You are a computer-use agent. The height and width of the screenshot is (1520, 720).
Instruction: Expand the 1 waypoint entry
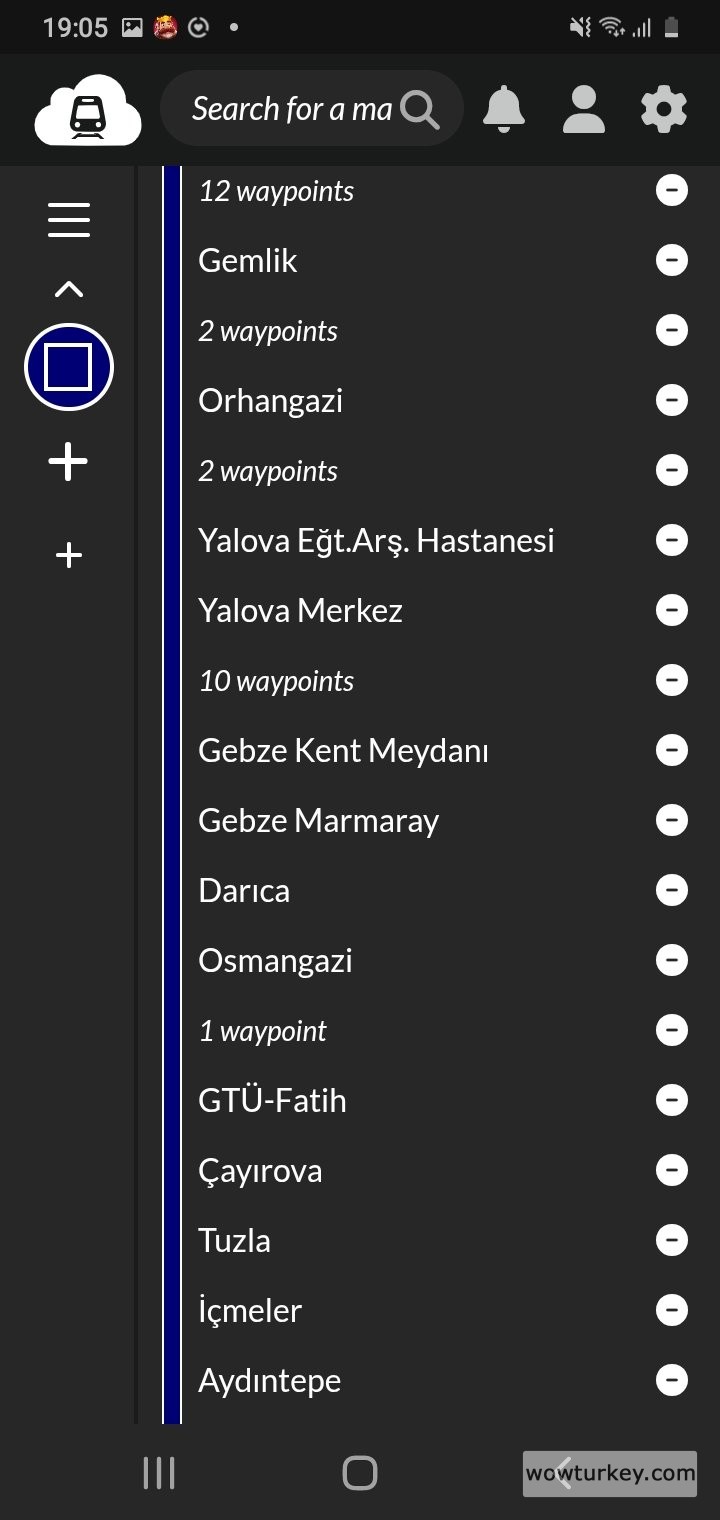point(262,1031)
